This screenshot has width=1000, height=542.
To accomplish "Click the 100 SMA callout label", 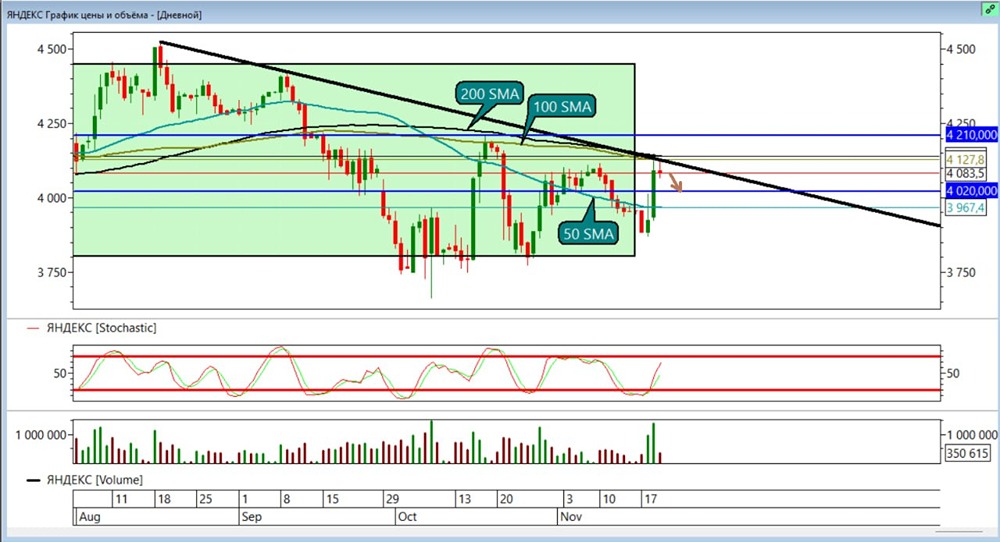I will click(562, 106).
